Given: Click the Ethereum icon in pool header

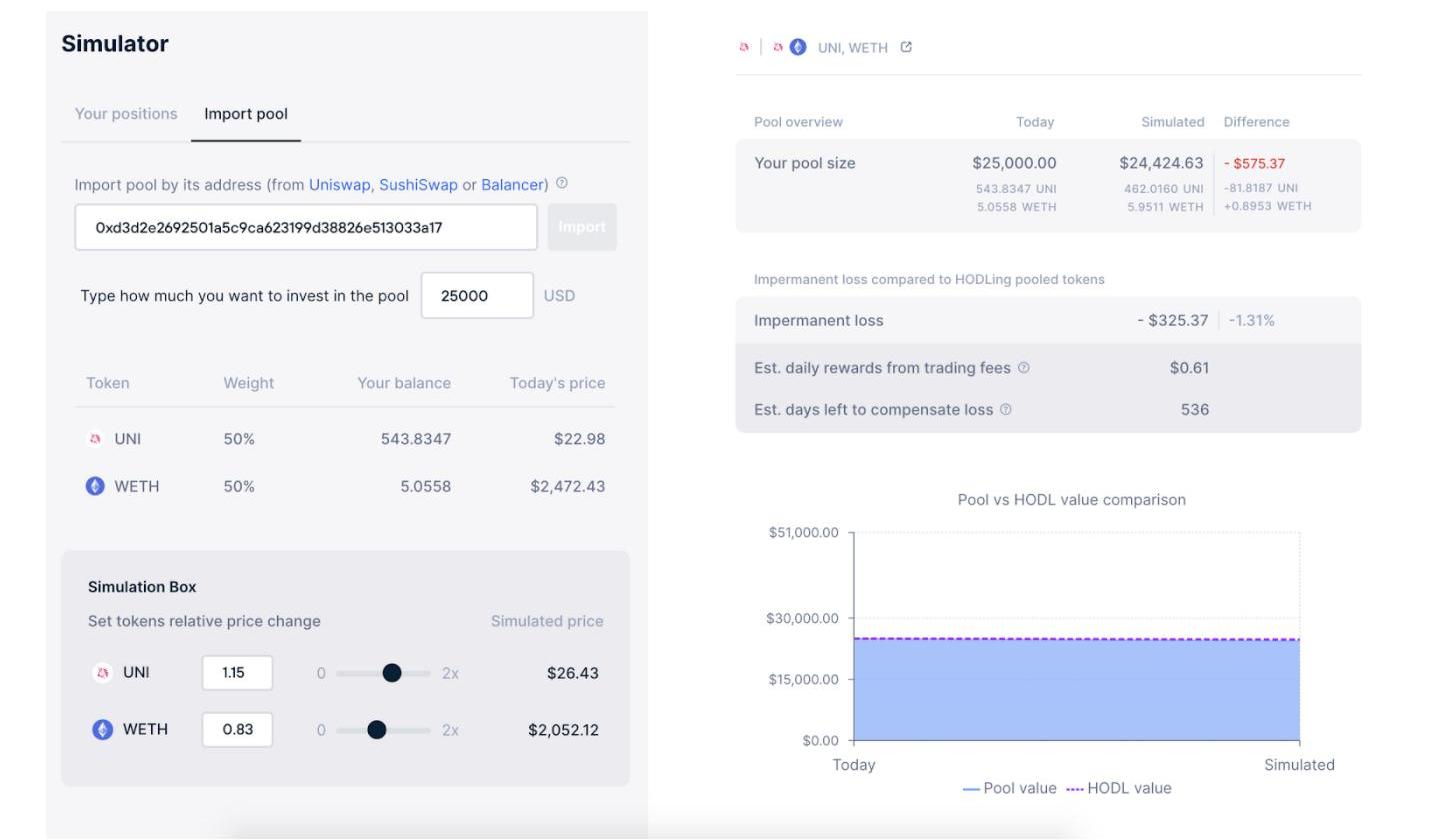Looking at the screenshot, I should click(x=798, y=47).
